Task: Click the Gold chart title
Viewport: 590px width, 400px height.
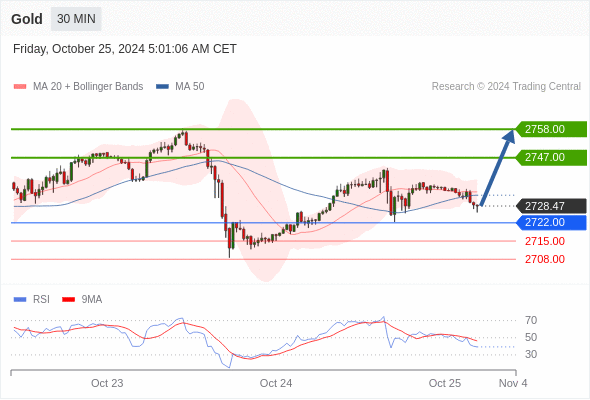Action: (27, 19)
